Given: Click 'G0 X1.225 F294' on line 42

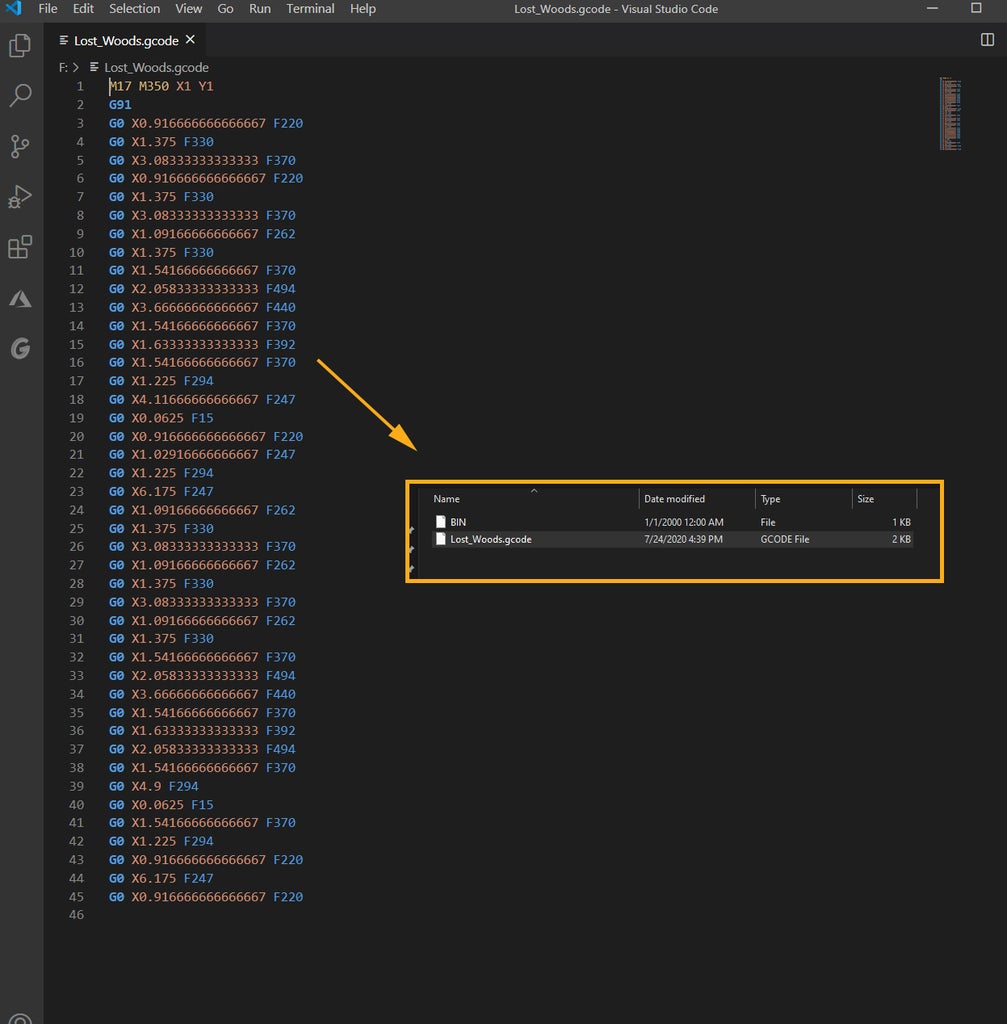Looking at the screenshot, I should pos(161,841).
